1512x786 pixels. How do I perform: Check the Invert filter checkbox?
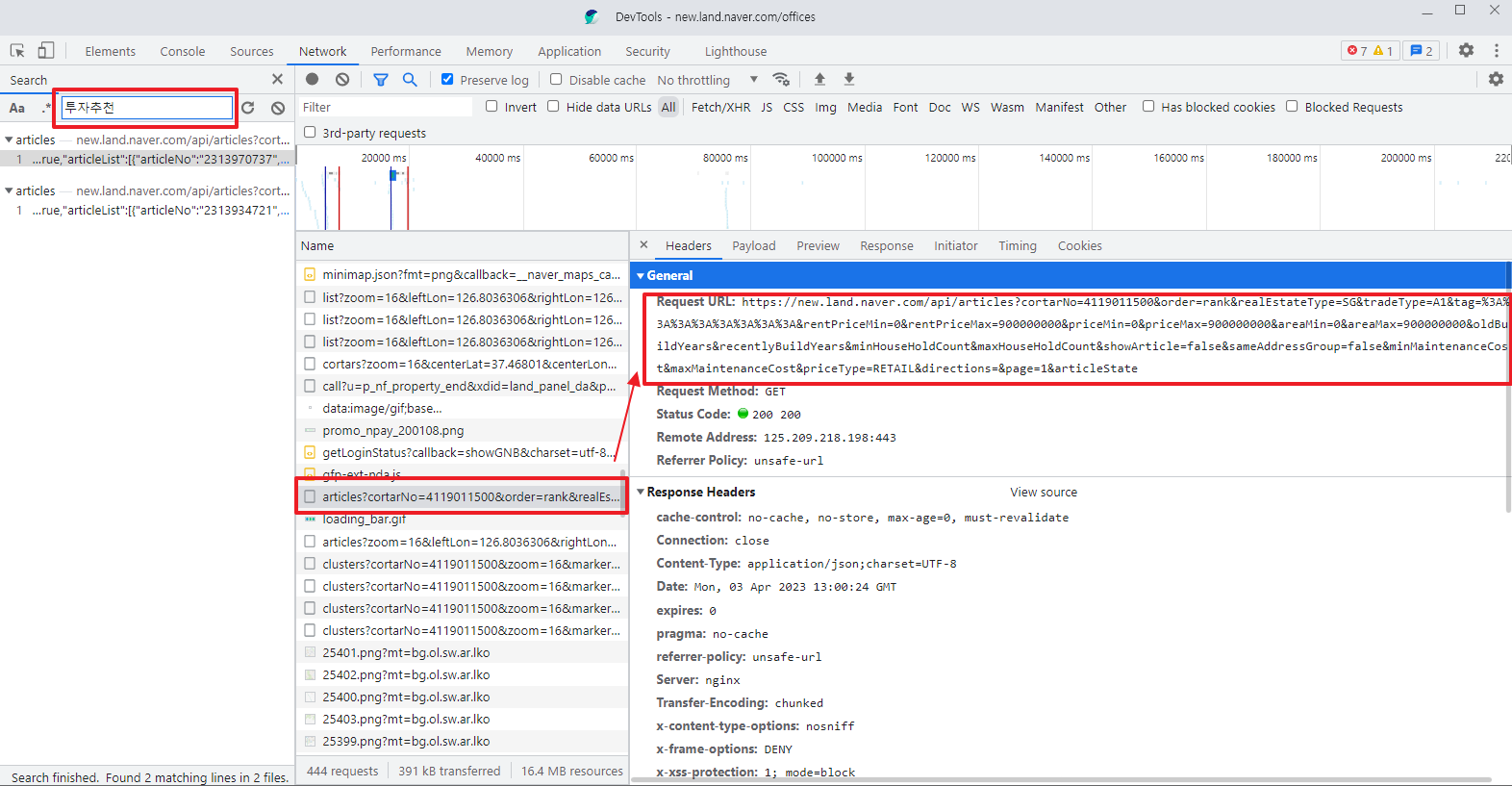[491, 107]
